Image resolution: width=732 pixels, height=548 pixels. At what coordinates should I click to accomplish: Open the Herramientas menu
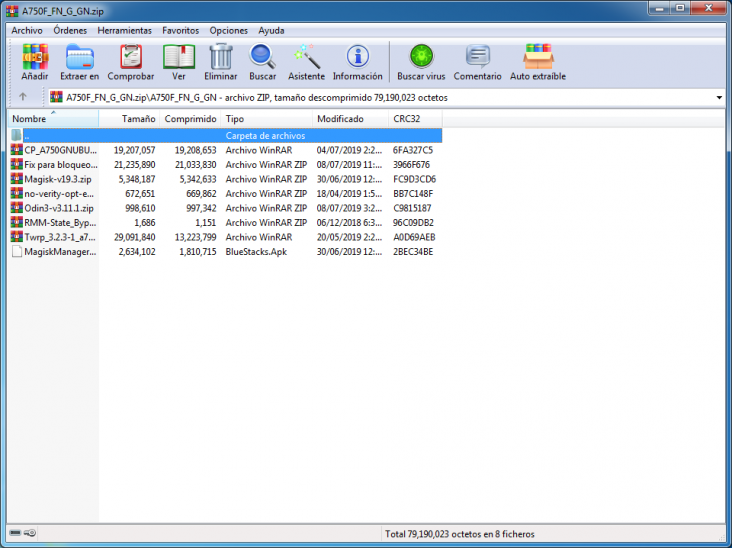pyautogui.click(x=124, y=30)
